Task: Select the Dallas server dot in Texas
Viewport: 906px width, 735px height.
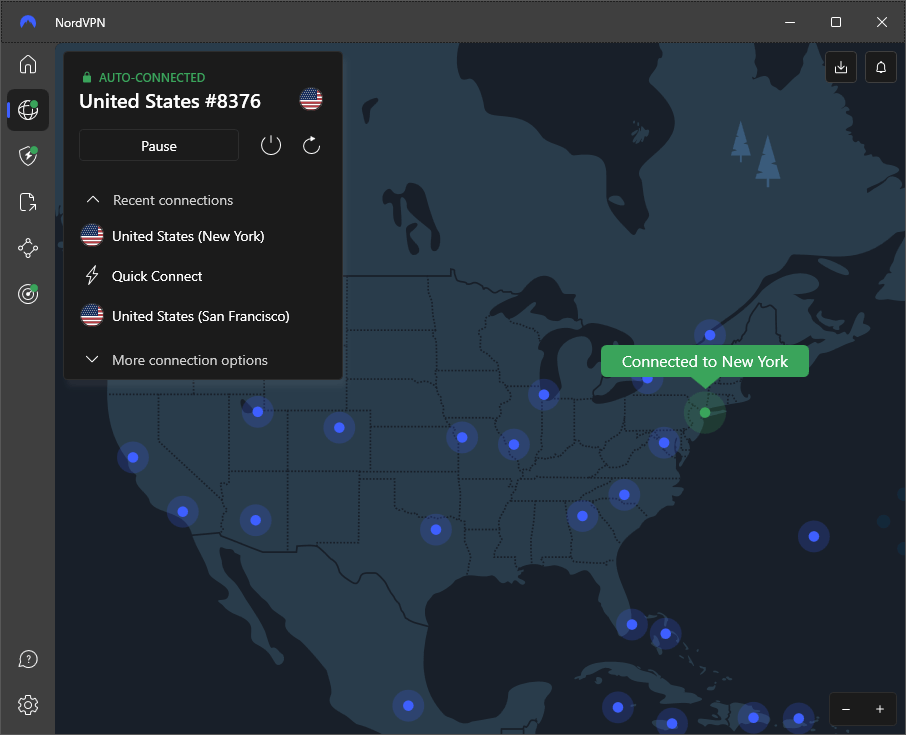Action: [436, 529]
